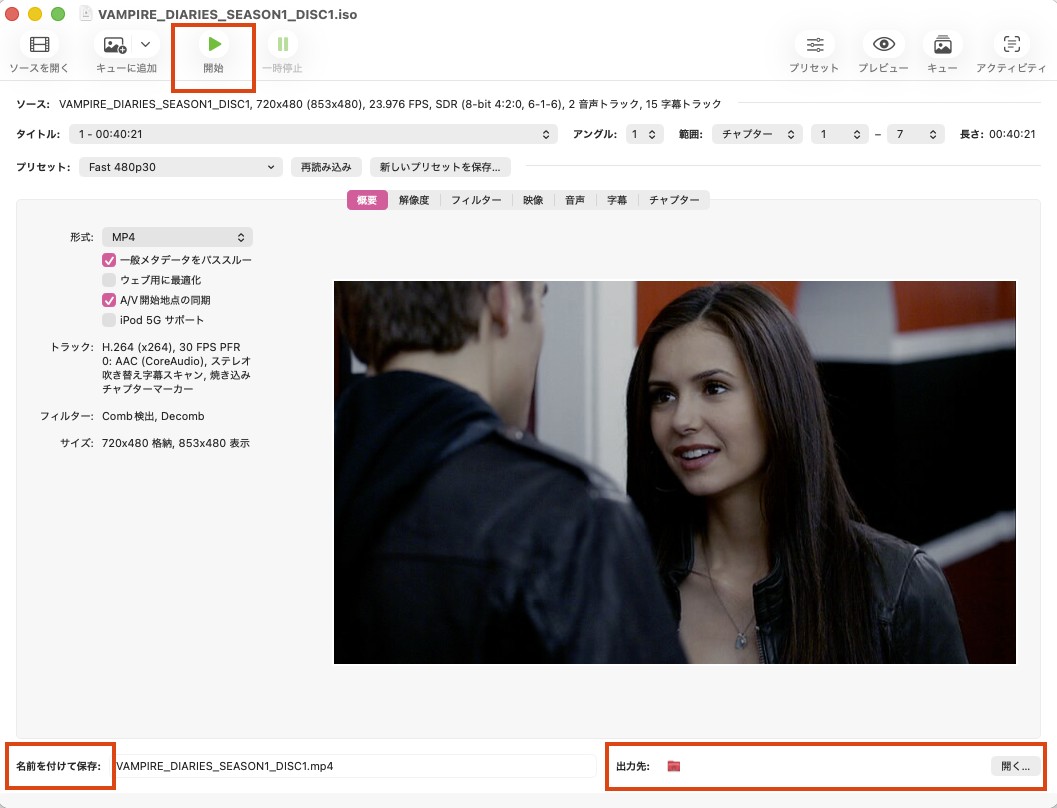Image resolution: width=1057 pixels, height=808 pixels.
Task: Open the title dropdown showing 1 - 00:40:21
Action: 313,134
